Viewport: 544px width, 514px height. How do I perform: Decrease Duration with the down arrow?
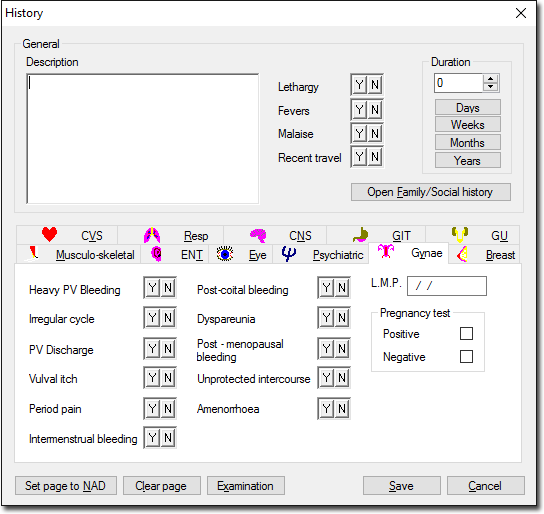point(490,87)
